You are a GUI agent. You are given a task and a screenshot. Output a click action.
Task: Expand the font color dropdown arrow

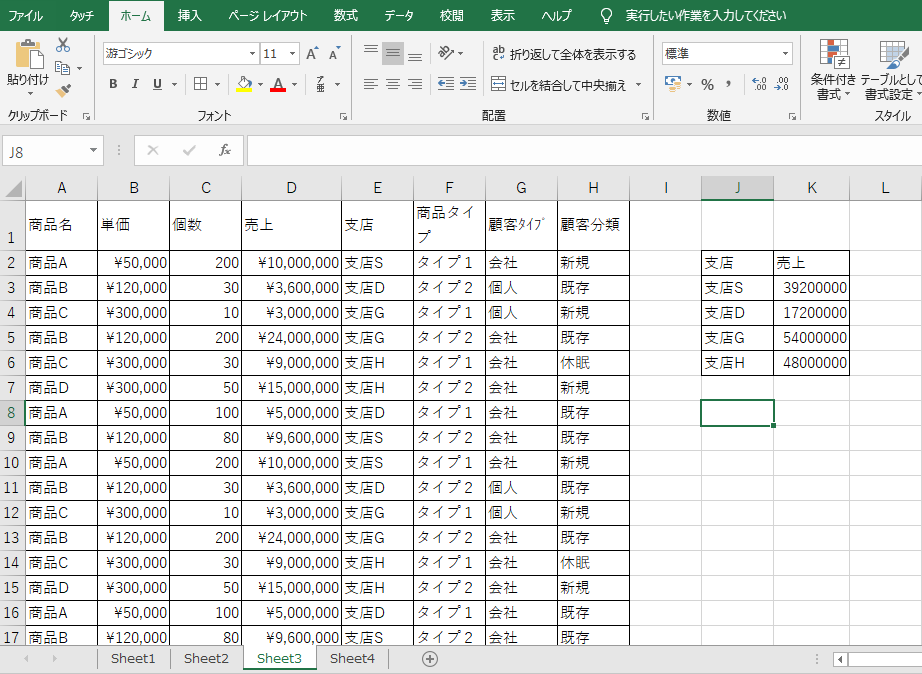coord(295,85)
